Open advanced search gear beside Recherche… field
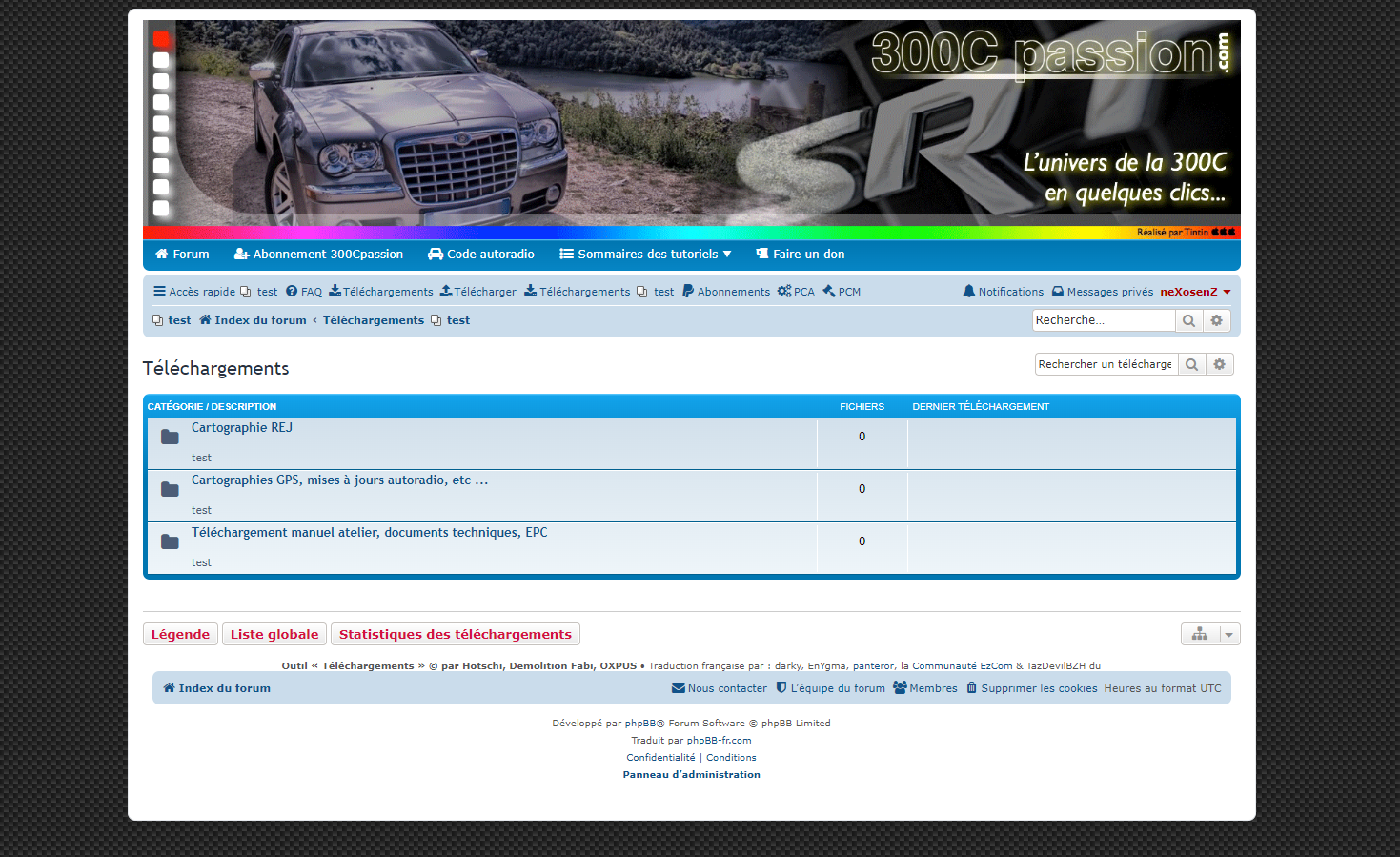The height and width of the screenshot is (857, 1400). (x=1217, y=320)
